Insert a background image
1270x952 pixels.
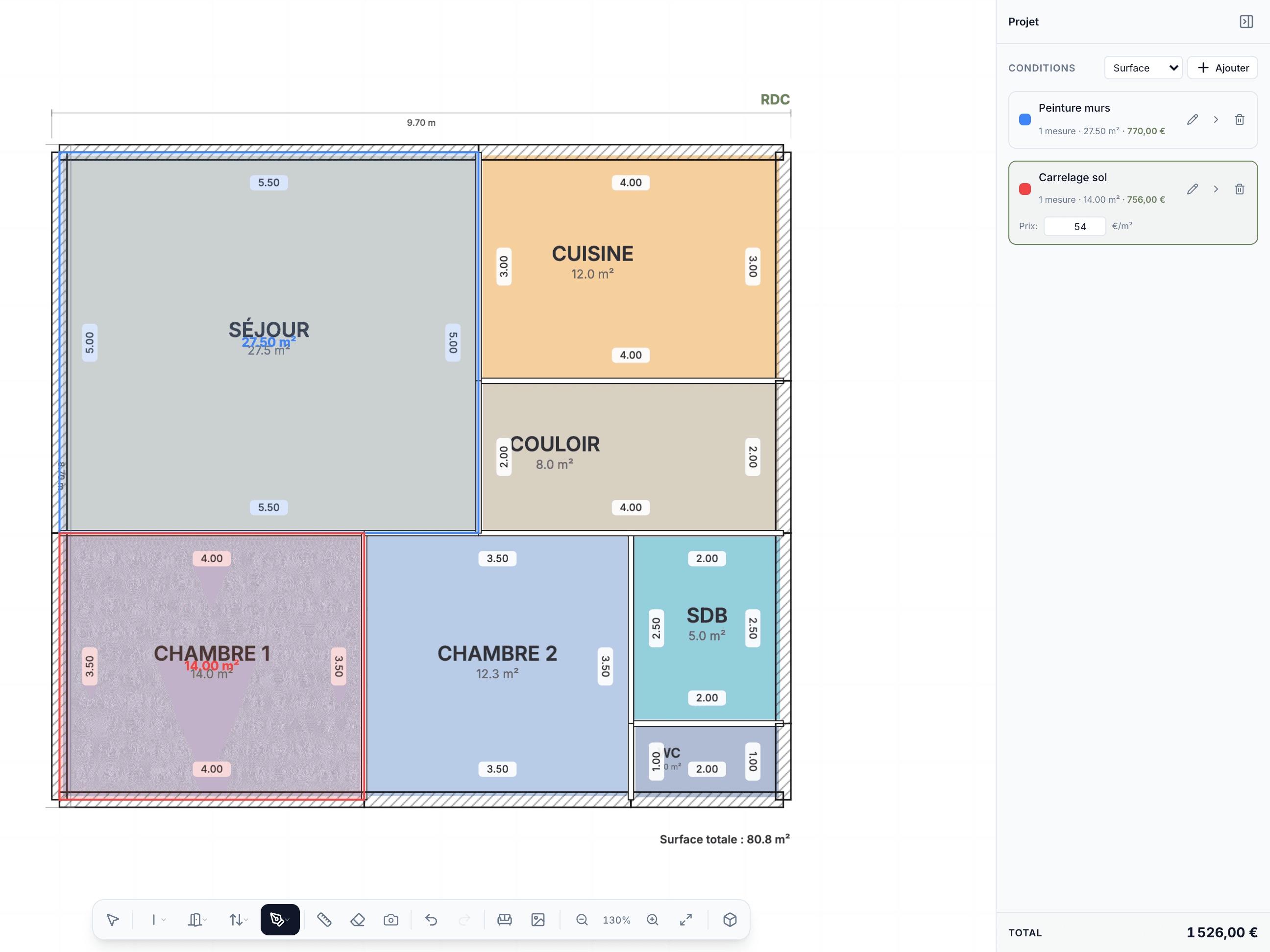tap(538, 920)
